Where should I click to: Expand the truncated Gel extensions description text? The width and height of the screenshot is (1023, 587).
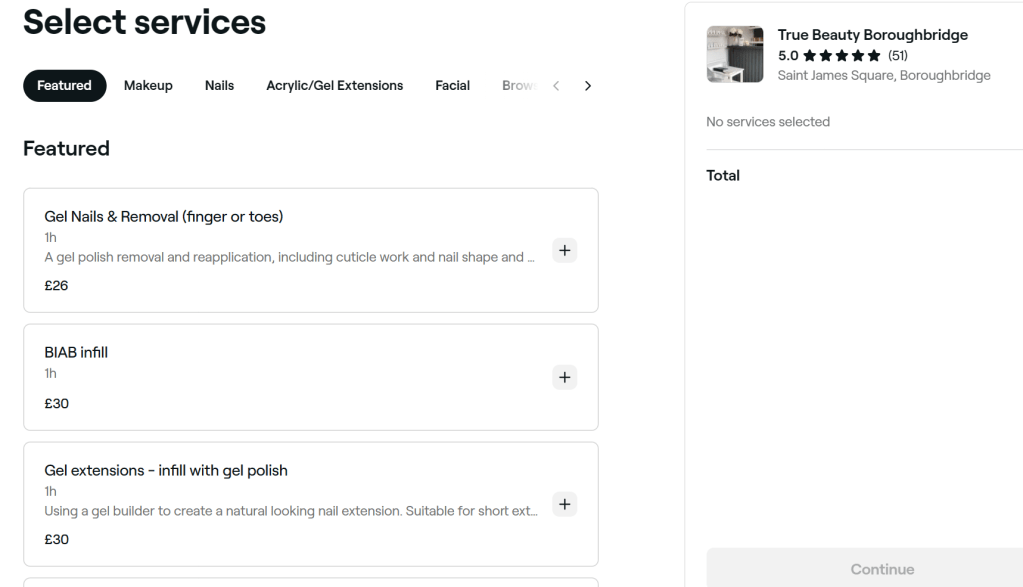pyautogui.click(x=292, y=512)
